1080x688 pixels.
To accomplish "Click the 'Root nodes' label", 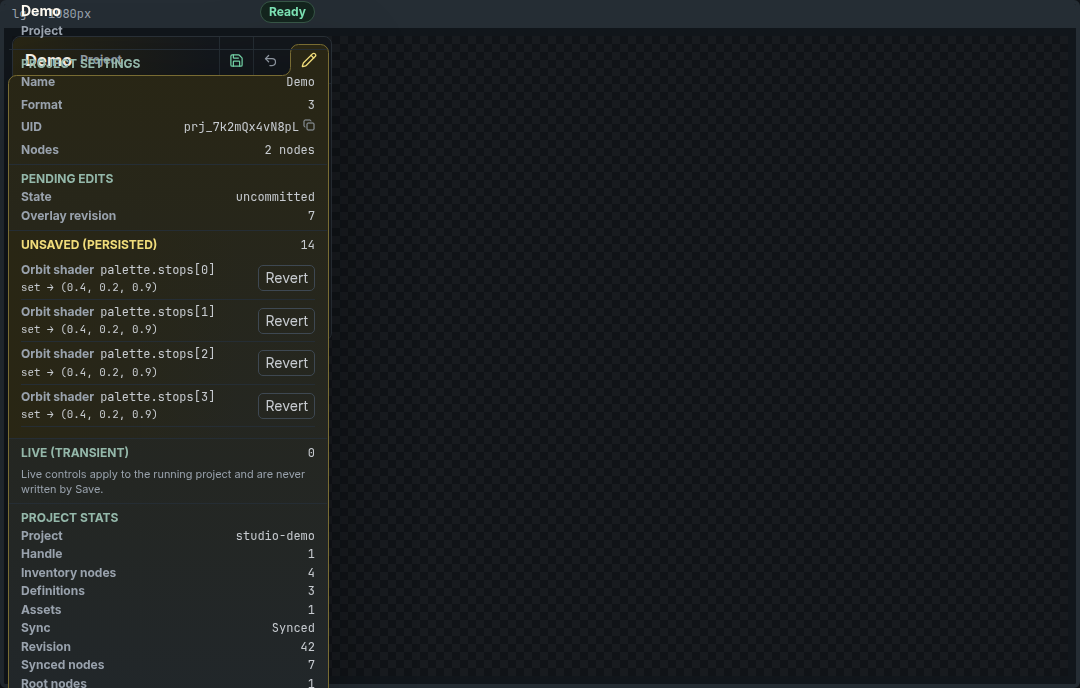I will pyautogui.click(x=54, y=682).
